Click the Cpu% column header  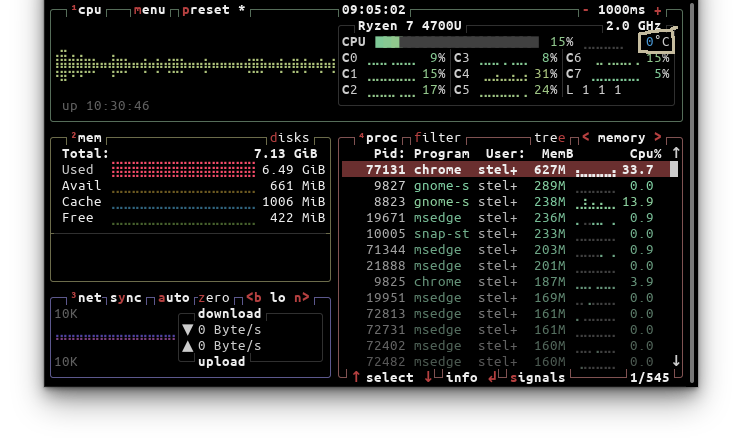tap(645, 154)
